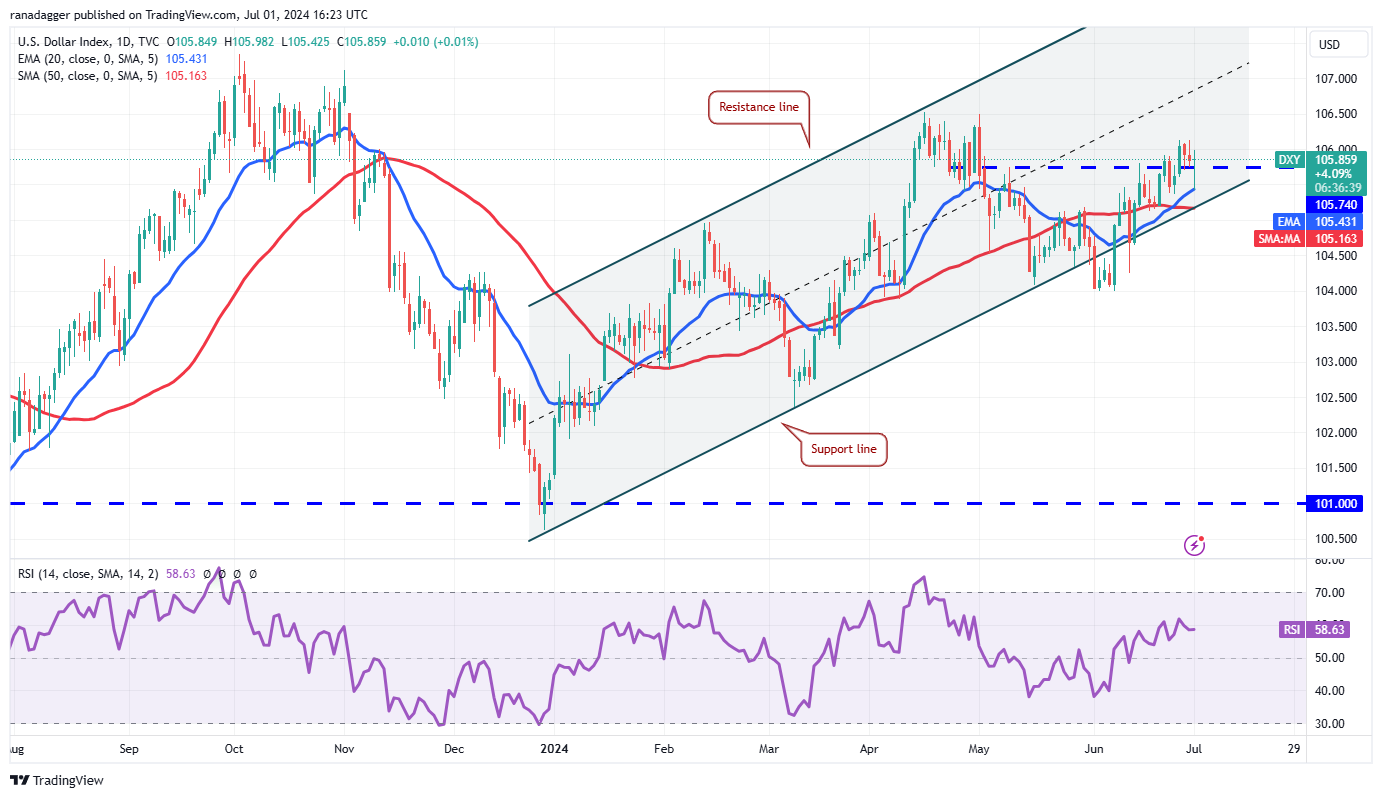Open the USD currency selector
This screenshot has height=798, width=1382.
click(x=1329, y=44)
